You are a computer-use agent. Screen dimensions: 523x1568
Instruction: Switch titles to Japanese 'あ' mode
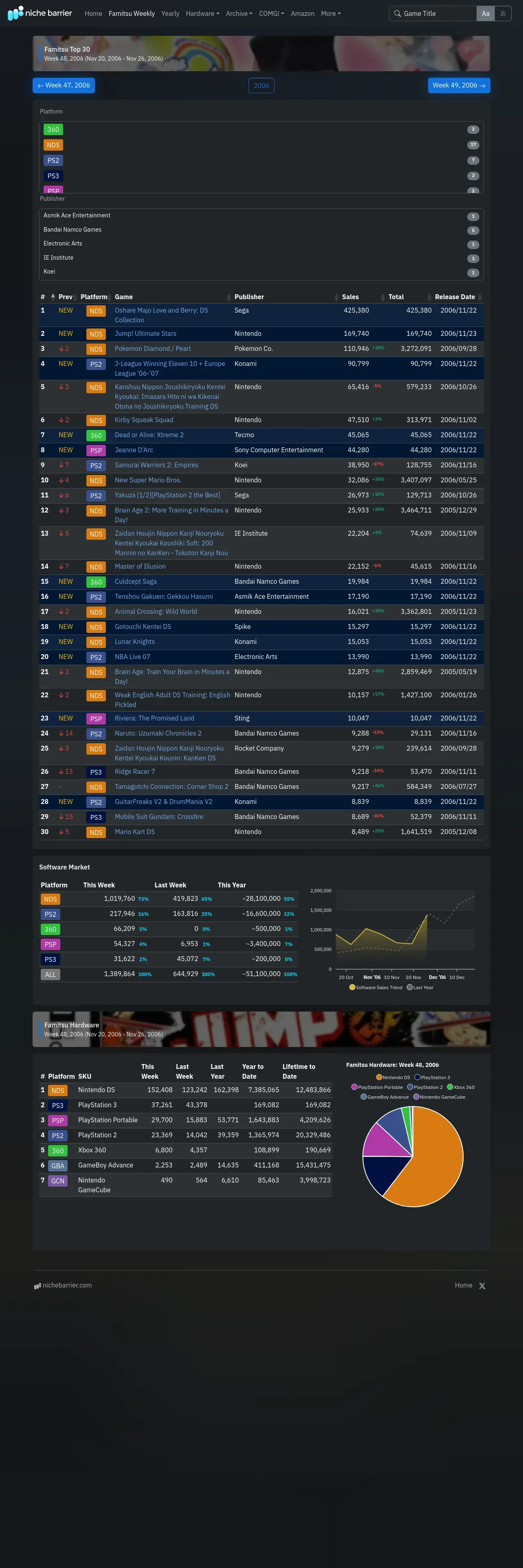click(503, 13)
